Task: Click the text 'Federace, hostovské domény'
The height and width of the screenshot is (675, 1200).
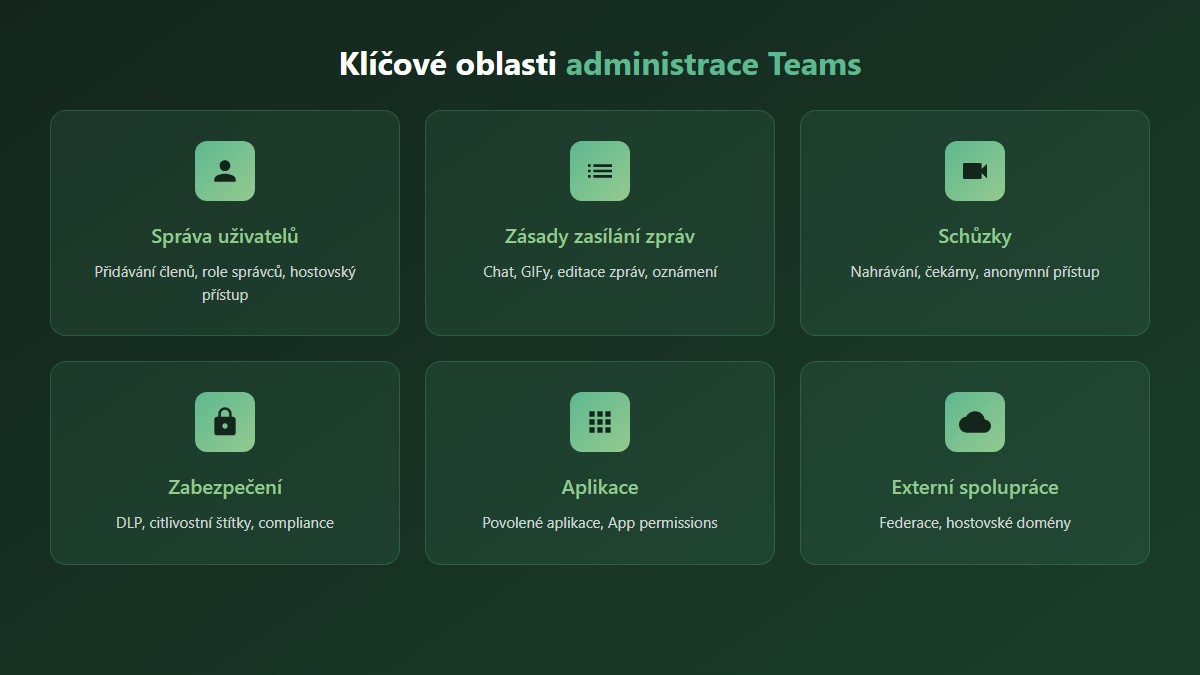Action: coord(975,523)
